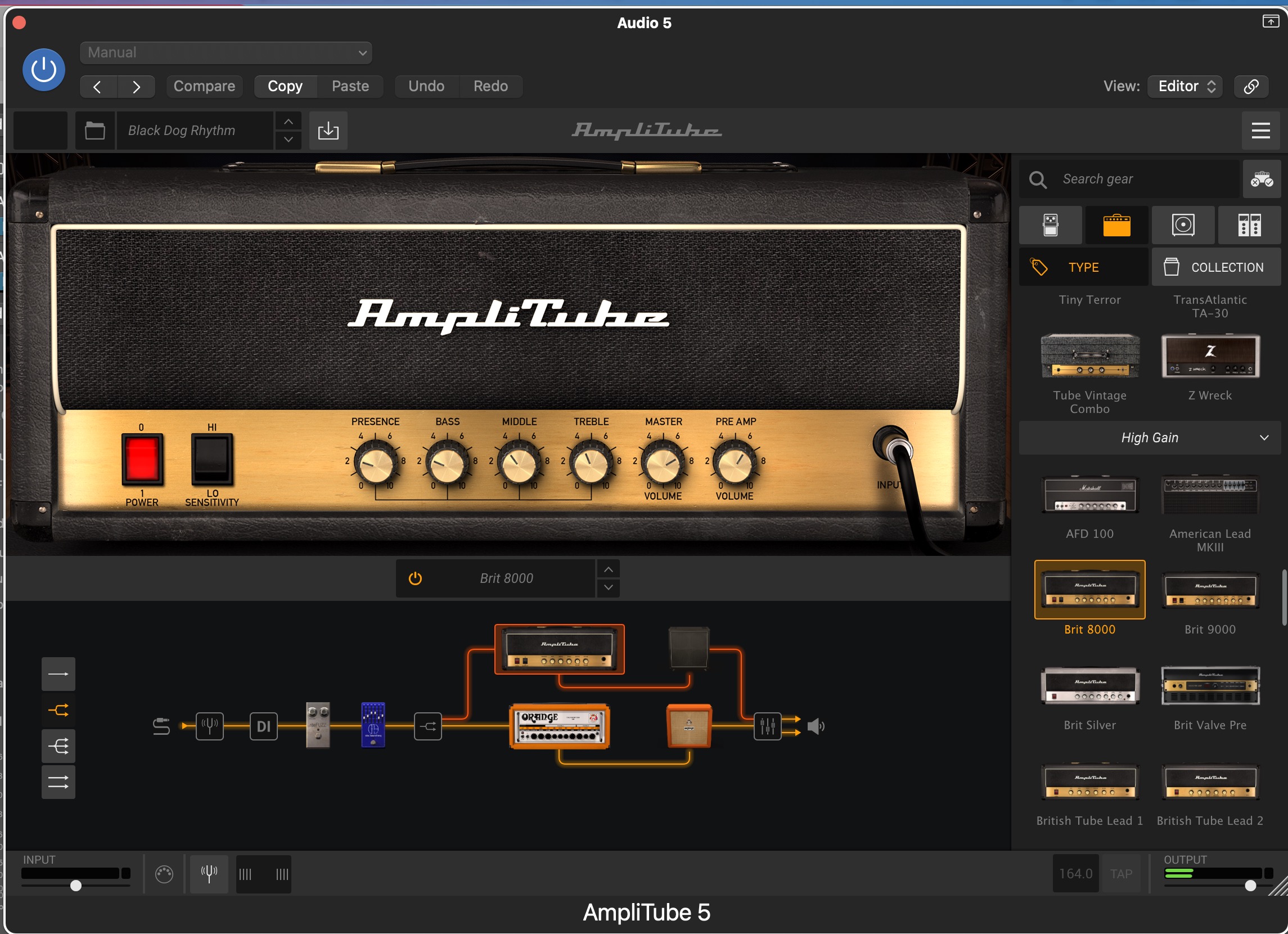
Task: Click the magnifier search icon
Action: pos(1038,179)
